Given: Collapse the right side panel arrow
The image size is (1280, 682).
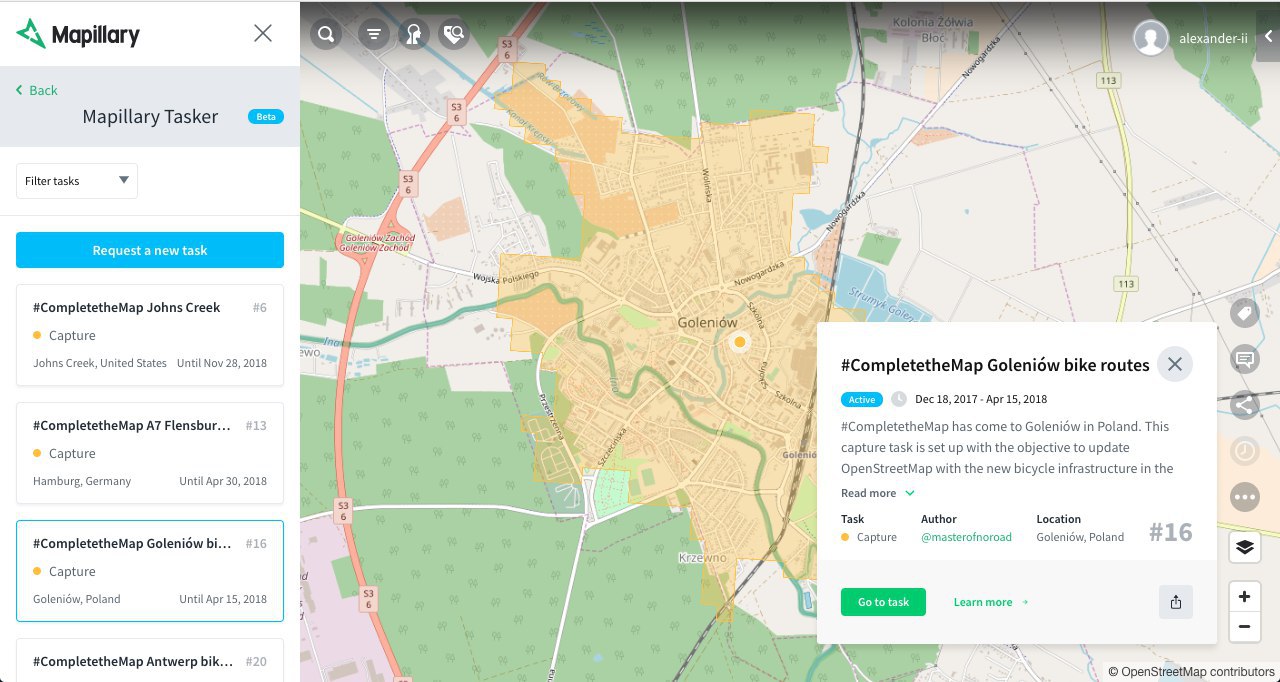Looking at the screenshot, I should 1268,37.
